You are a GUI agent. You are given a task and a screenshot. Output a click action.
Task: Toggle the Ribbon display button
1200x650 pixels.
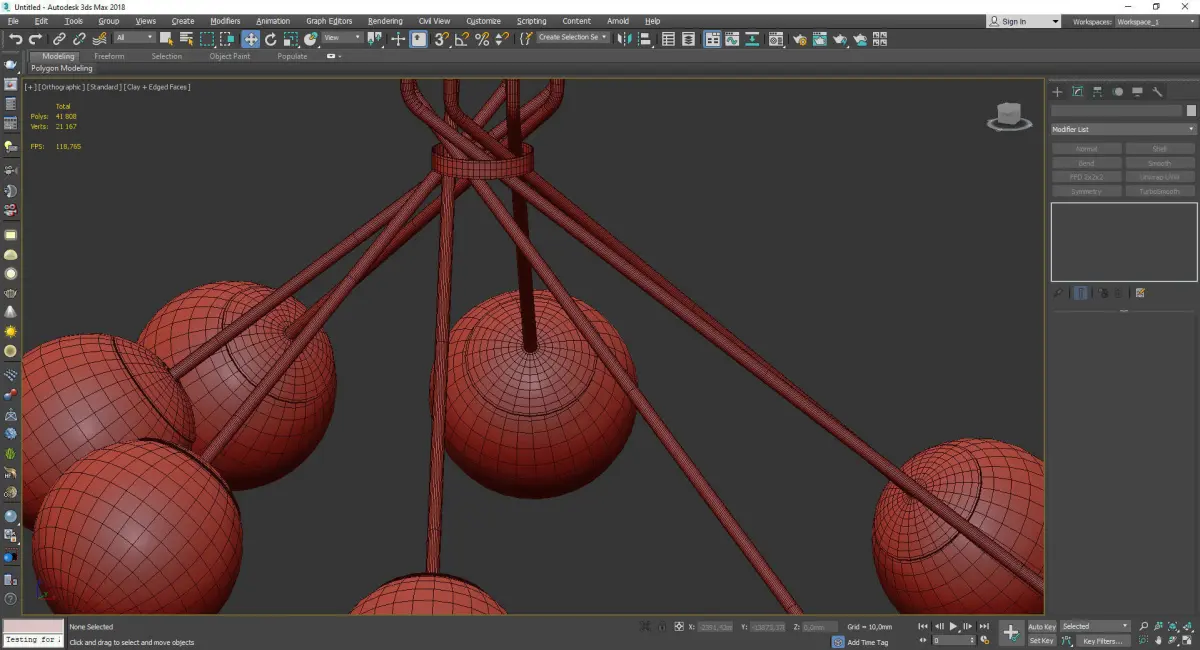pyautogui.click(x=711, y=39)
